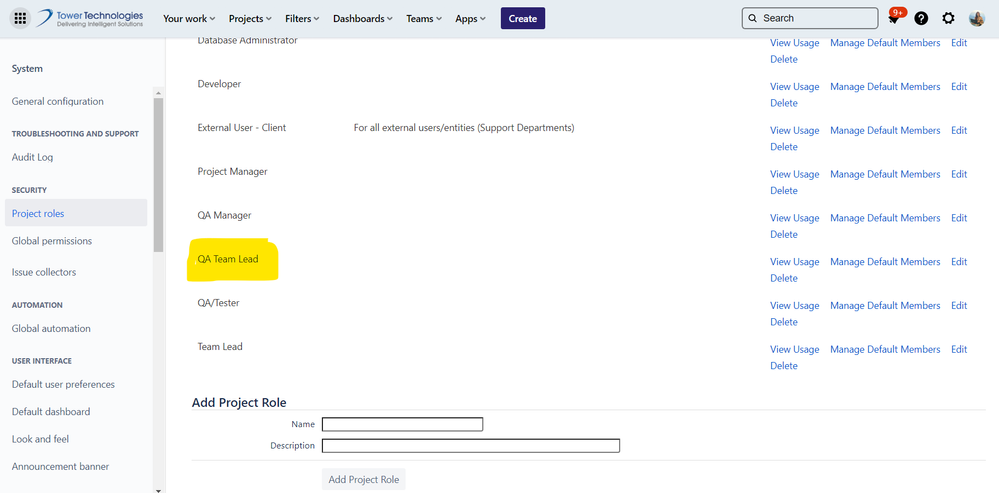Expand the Projects menu
Viewport: 999px width, 493px height.
250,18
